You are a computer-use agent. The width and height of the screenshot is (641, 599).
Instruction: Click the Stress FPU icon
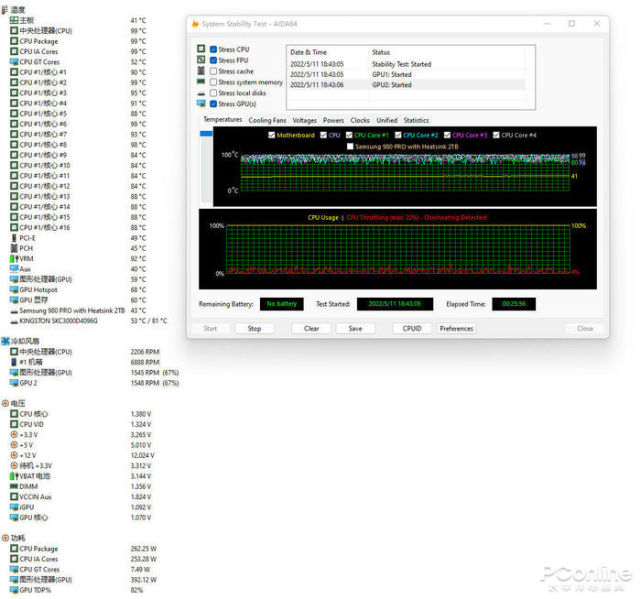pyautogui.click(x=201, y=60)
